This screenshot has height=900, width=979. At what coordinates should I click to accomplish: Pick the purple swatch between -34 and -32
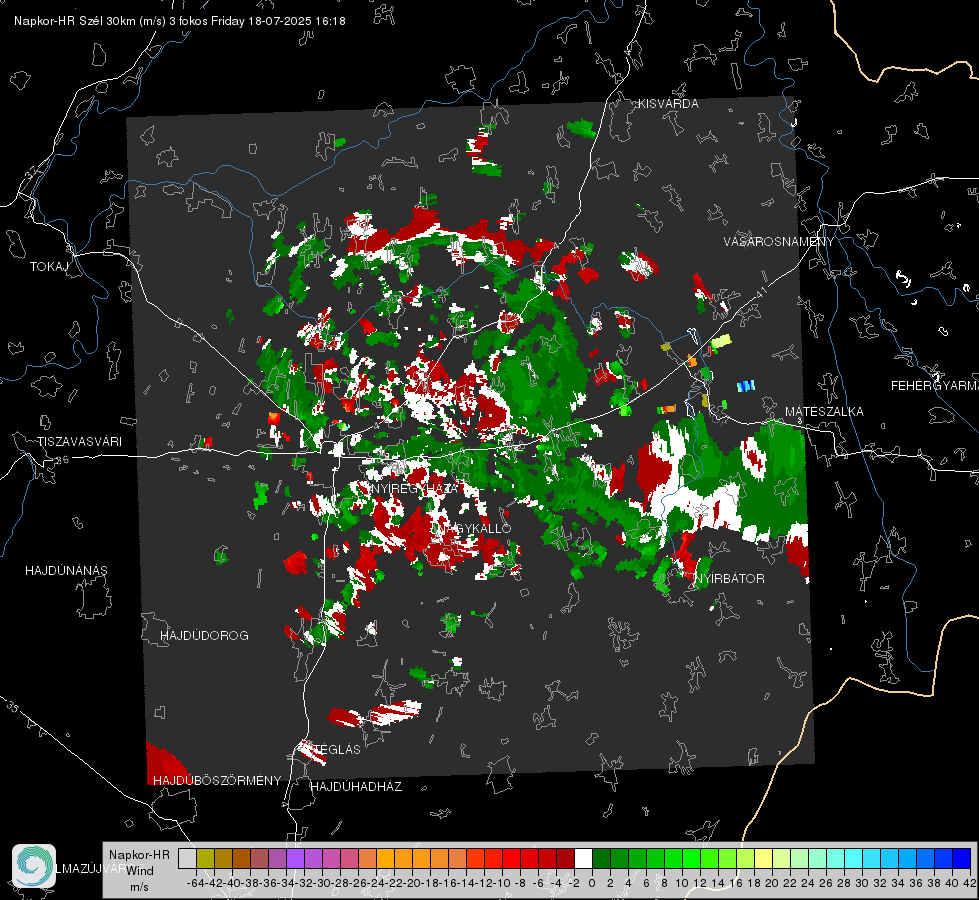tap(295, 858)
